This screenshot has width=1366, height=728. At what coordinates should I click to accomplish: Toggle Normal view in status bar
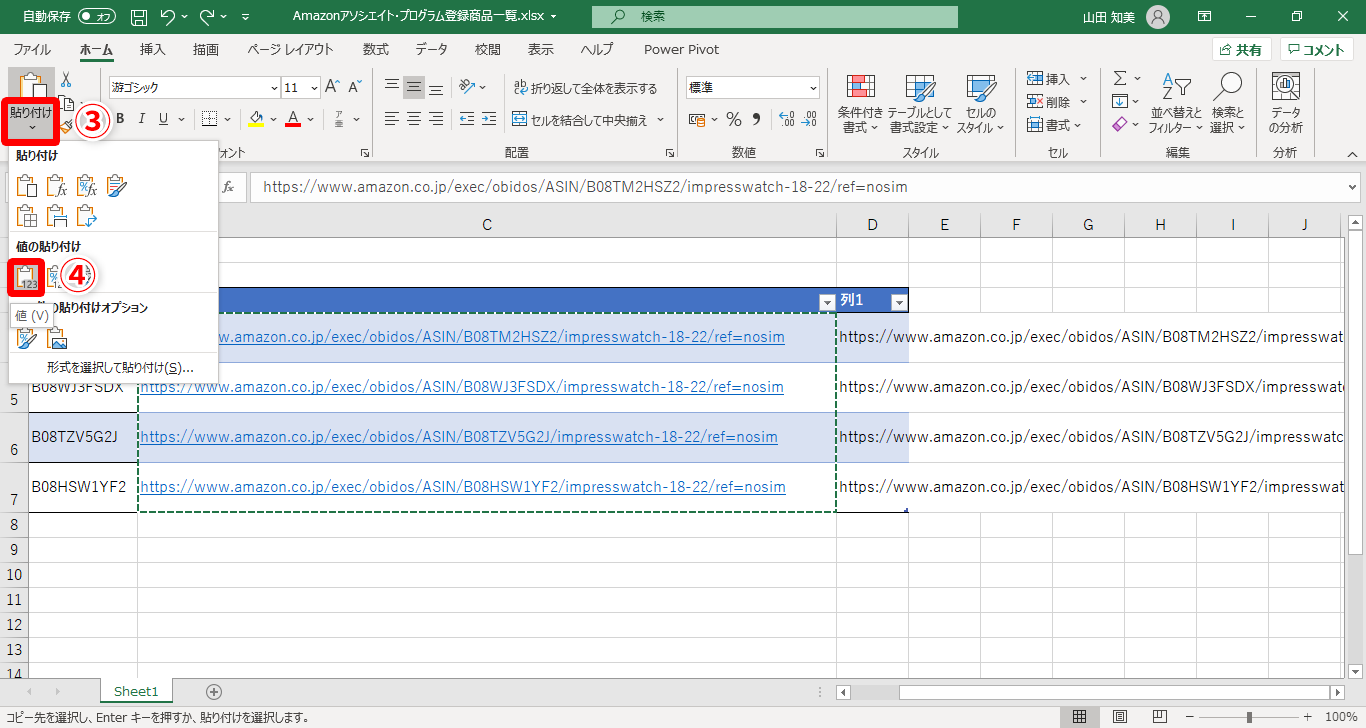[x=1080, y=717]
